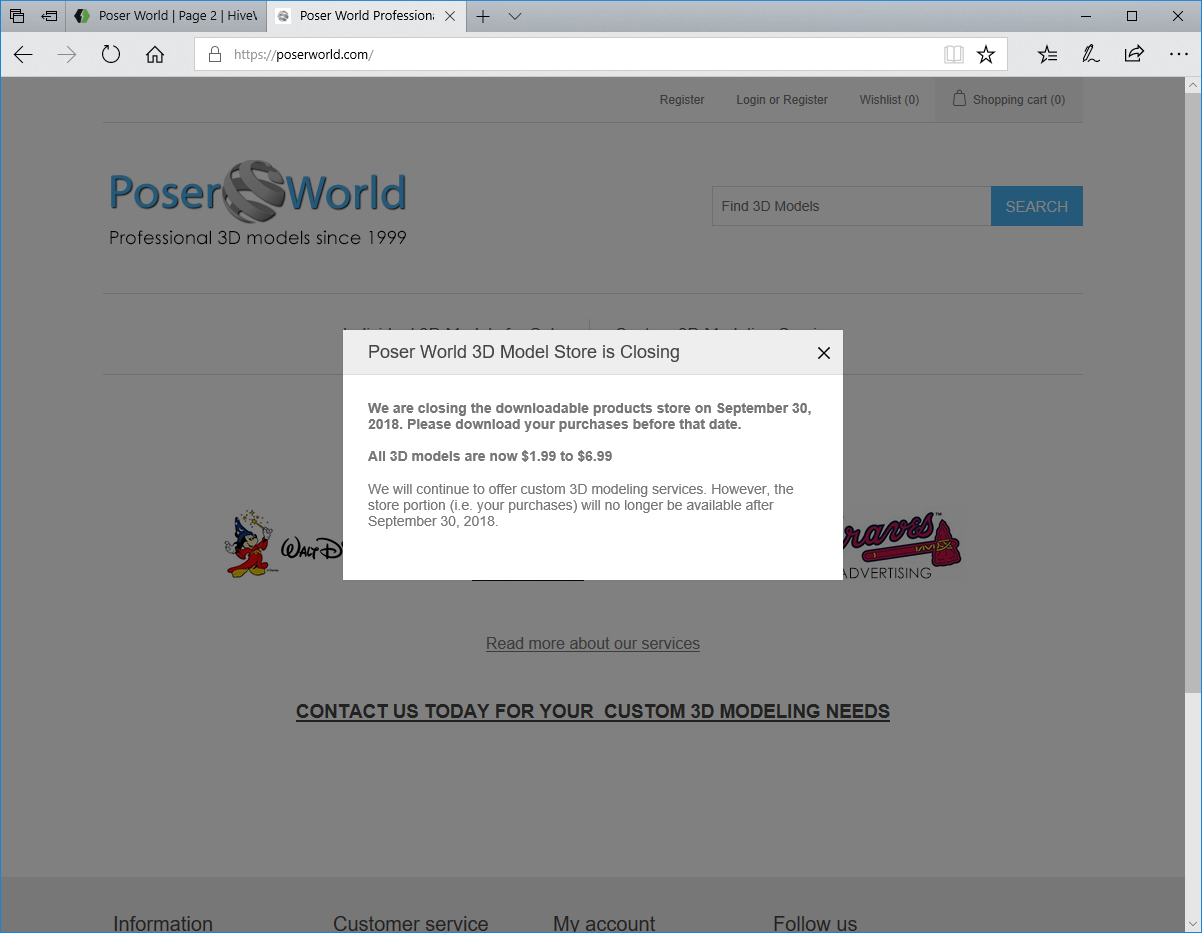
Task: Open the reading view book icon
Action: (x=953, y=55)
